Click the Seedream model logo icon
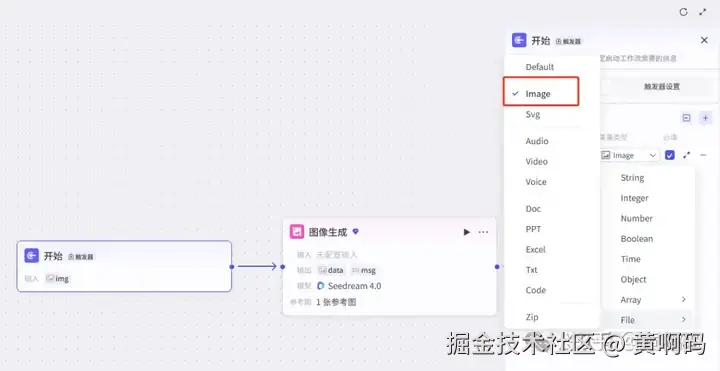 tap(321, 286)
